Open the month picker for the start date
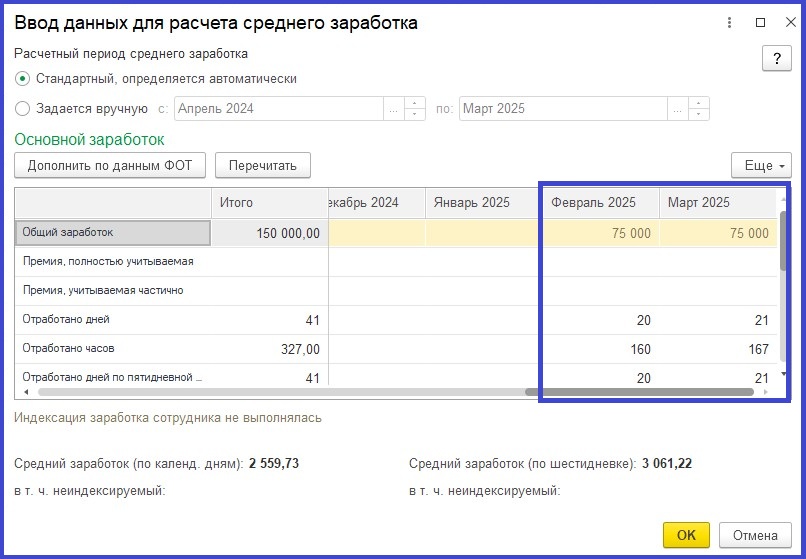Screen dimensions: 806x559 coord(393,109)
